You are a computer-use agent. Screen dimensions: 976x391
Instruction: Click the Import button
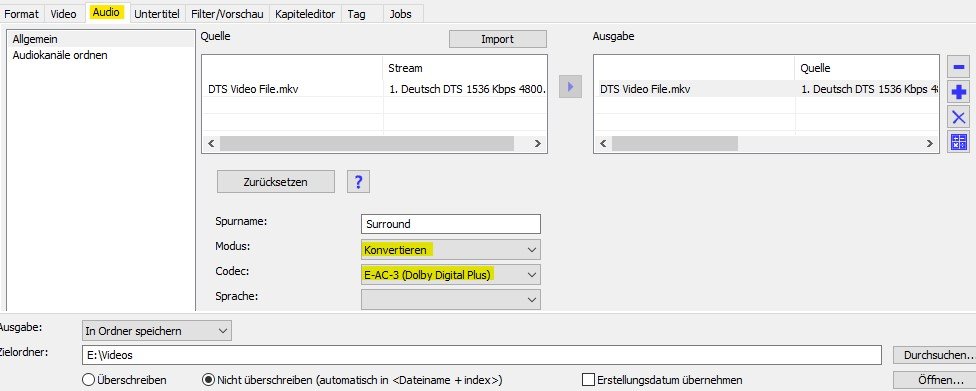(x=498, y=39)
